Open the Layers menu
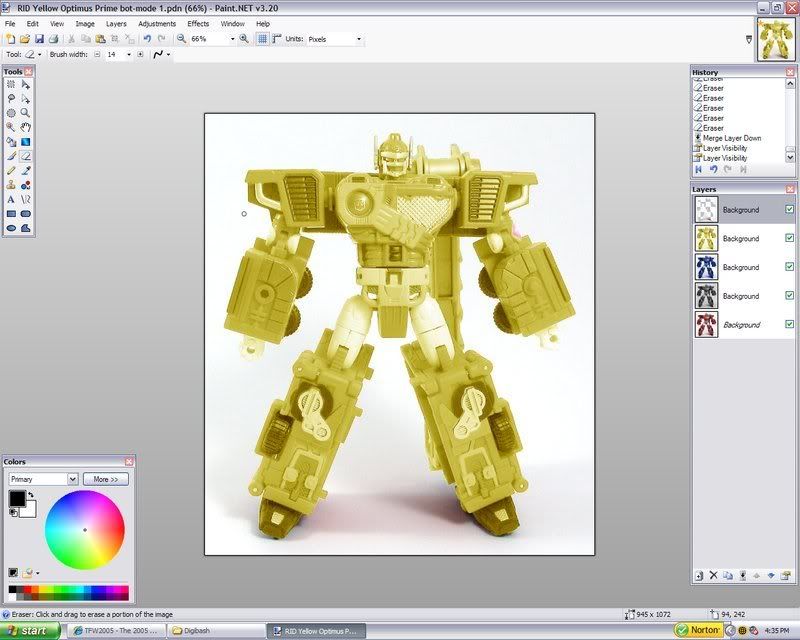Screen dimensions: 800x640 click(116, 23)
